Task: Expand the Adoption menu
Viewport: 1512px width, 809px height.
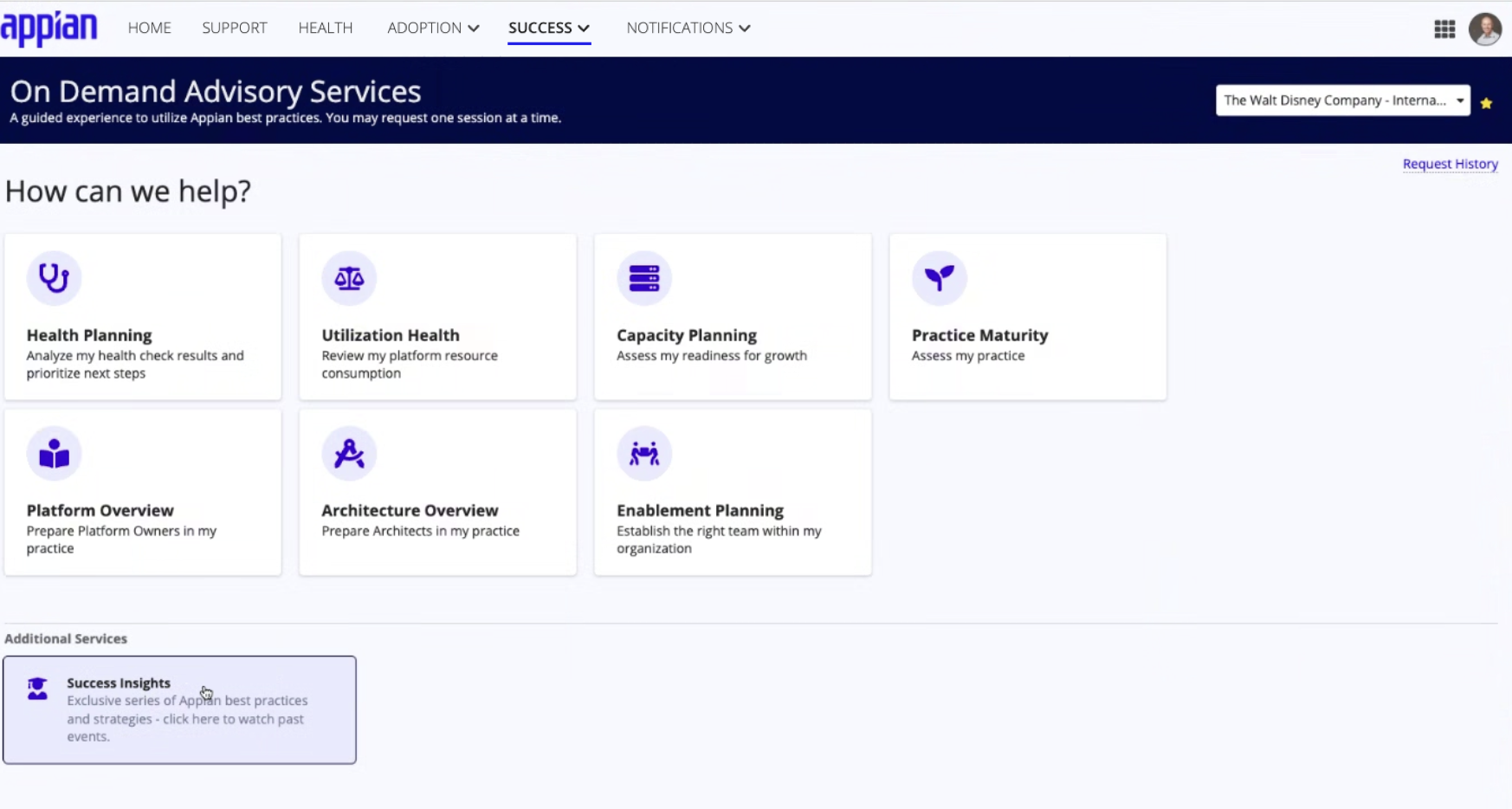Action: [433, 28]
